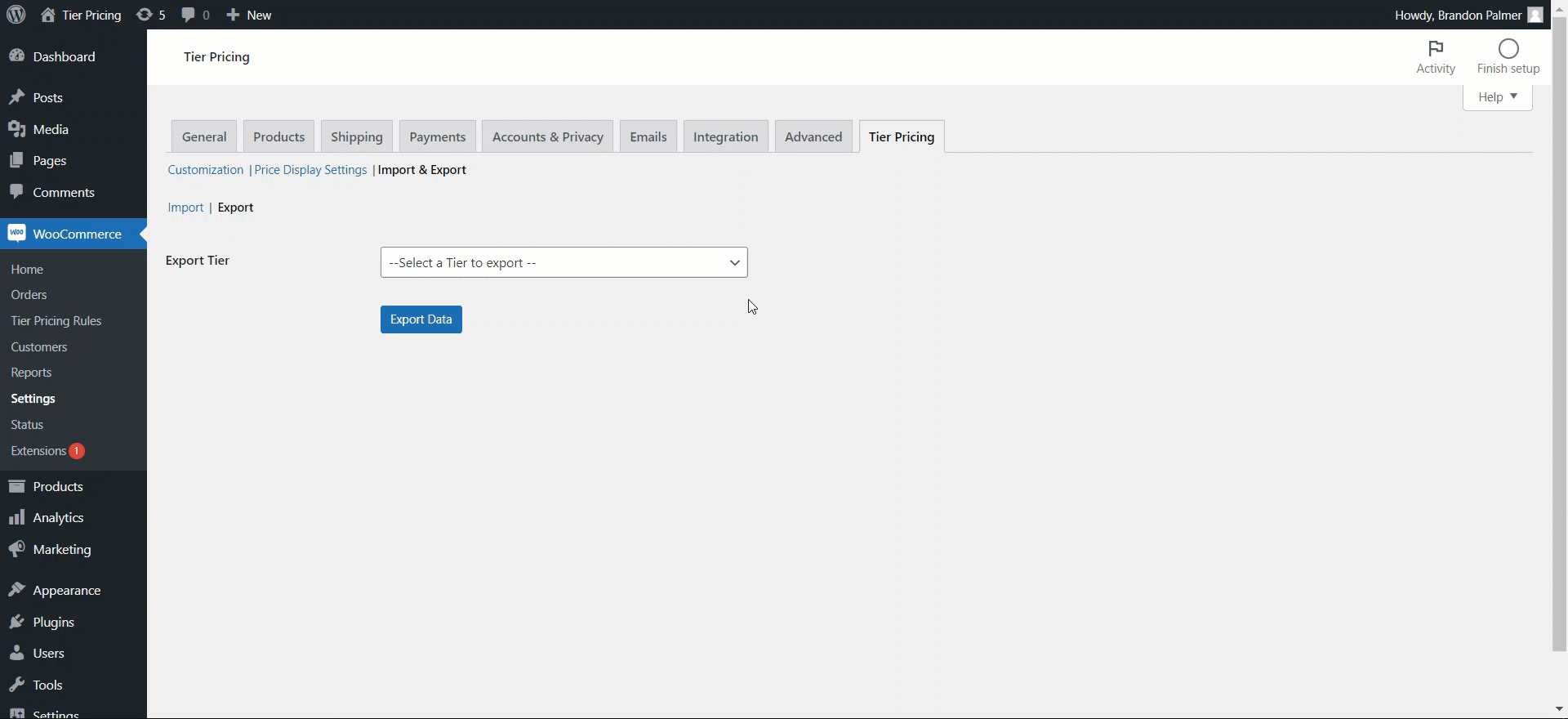Open the Select a Tier to export dropdown
Viewport: 1568px width, 719px height.
[x=563, y=262]
